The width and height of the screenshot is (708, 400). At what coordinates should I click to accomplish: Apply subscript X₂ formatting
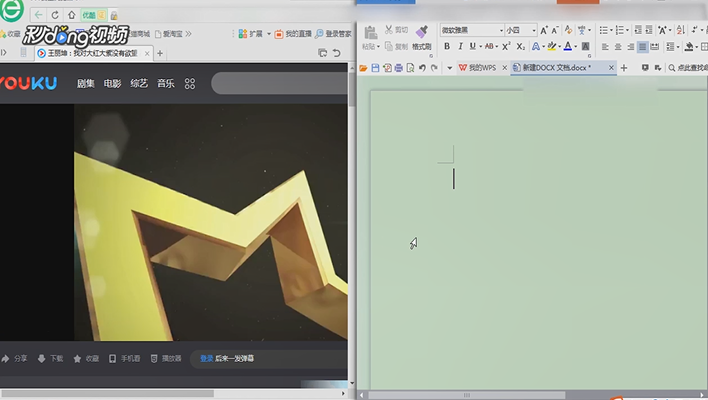click(521, 46)
